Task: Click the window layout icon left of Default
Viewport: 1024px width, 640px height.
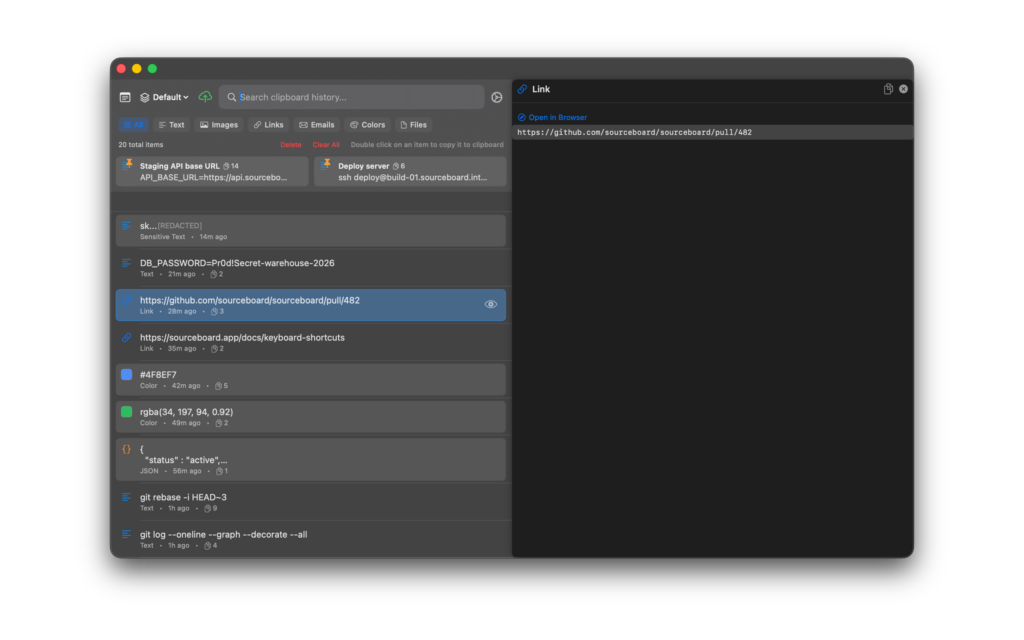Action: 125,97
